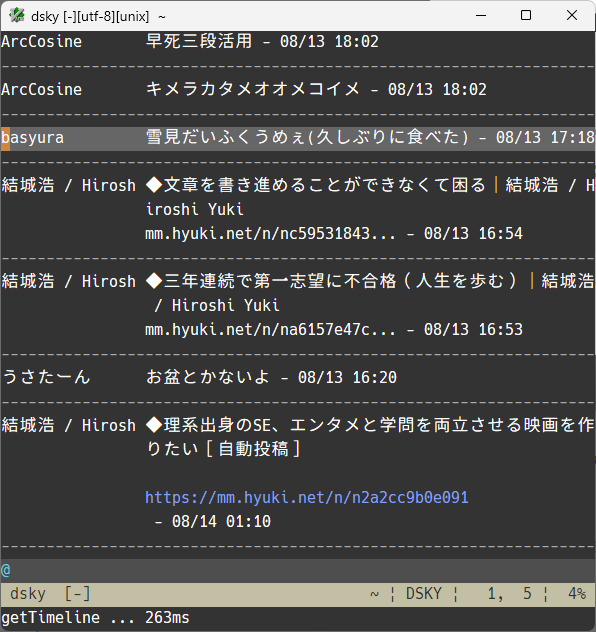Click the timestamp 08/14 01:10
This screenshot has height=632, width=596.
tap(221, 522)
